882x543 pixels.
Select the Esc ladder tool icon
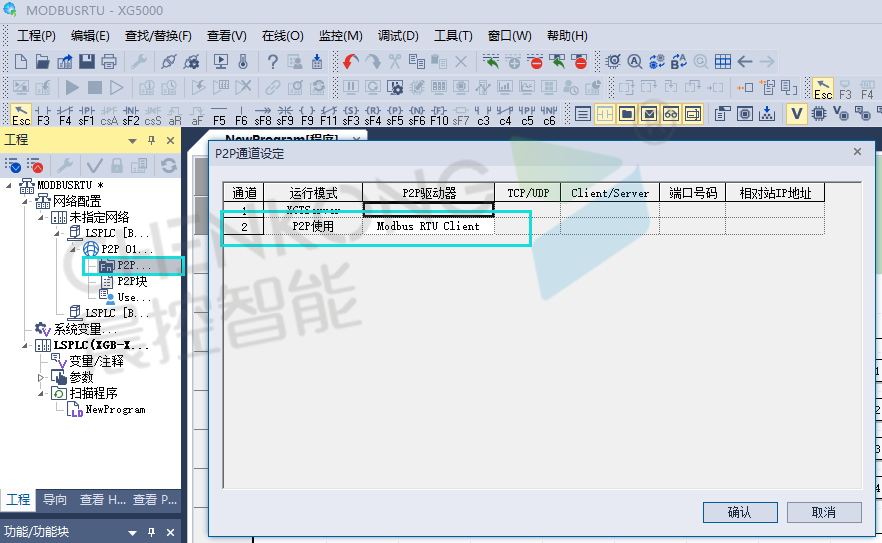tap(21, 114)
